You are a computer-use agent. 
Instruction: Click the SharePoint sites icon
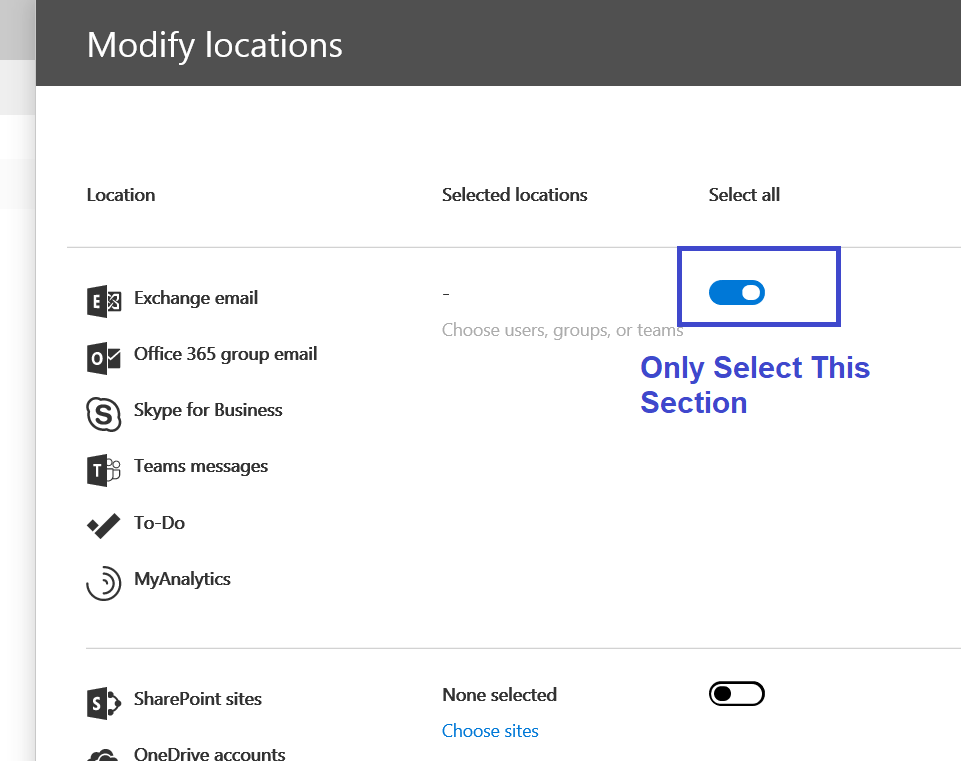coord(104,703)
